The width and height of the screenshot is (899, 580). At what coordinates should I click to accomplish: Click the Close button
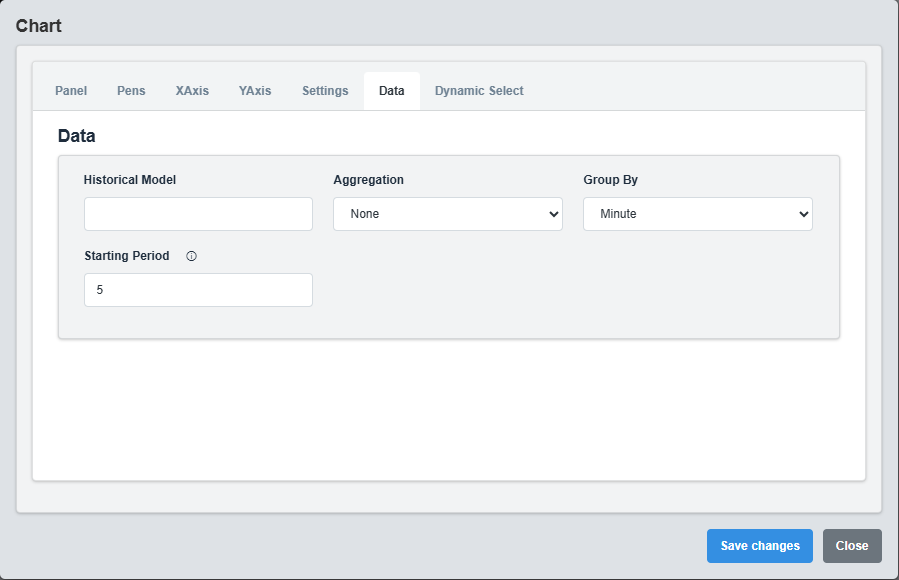pos(851,546)
